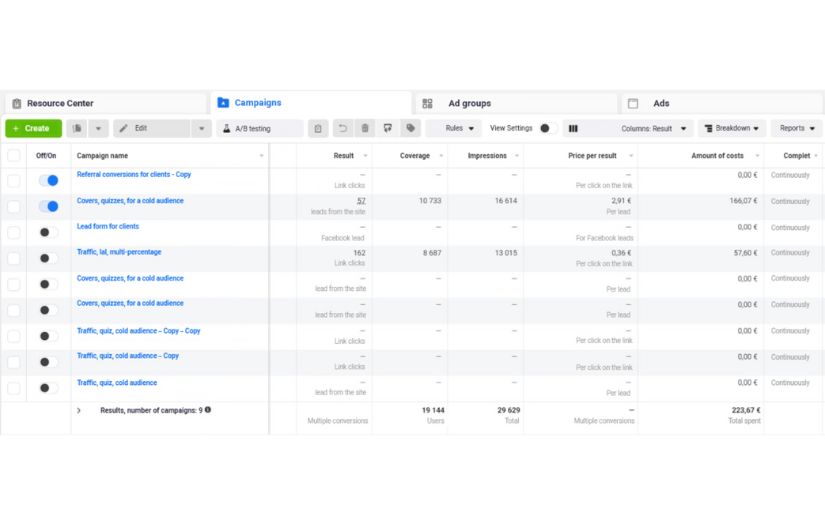Sort by the Result column header
Image resolution: width=825 pixels, height=525 pixels.
tap(344, 156)
